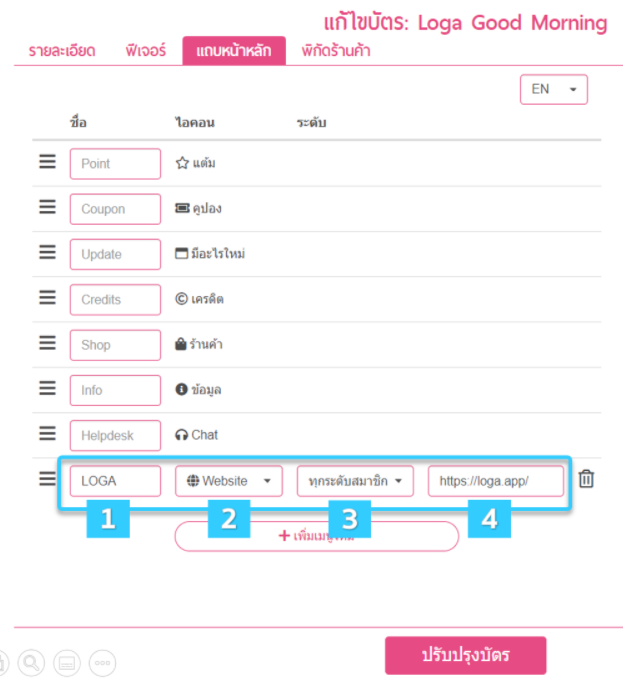Click the round keyboard icon at the bottom
This screenshot has height=695, width=623.
(67, 663)
